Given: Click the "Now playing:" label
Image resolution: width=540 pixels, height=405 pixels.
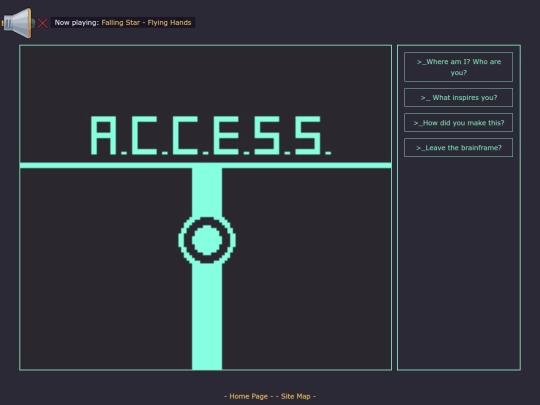Looking at the screenshot, I should (x=76, y=23).
